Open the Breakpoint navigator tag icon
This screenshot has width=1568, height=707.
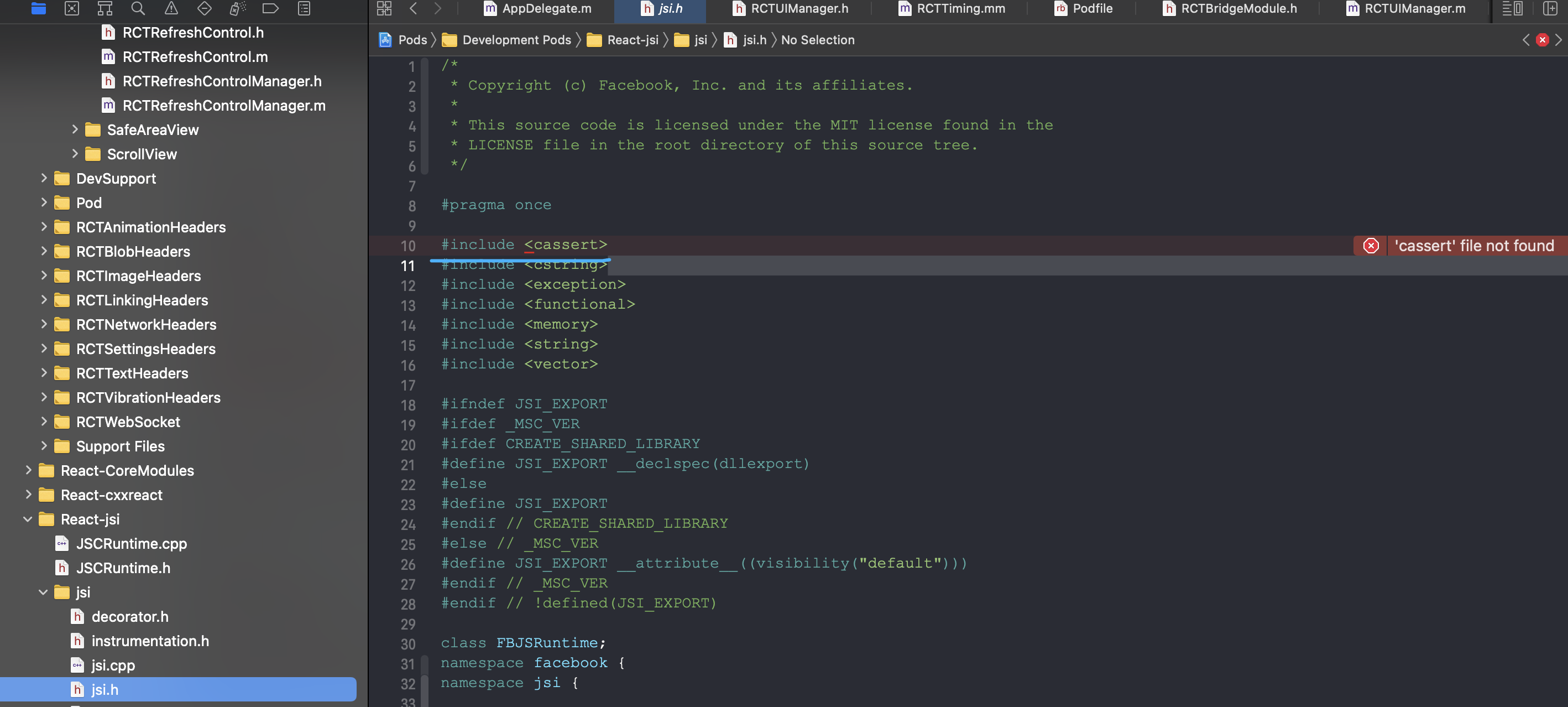click(271, 9)
